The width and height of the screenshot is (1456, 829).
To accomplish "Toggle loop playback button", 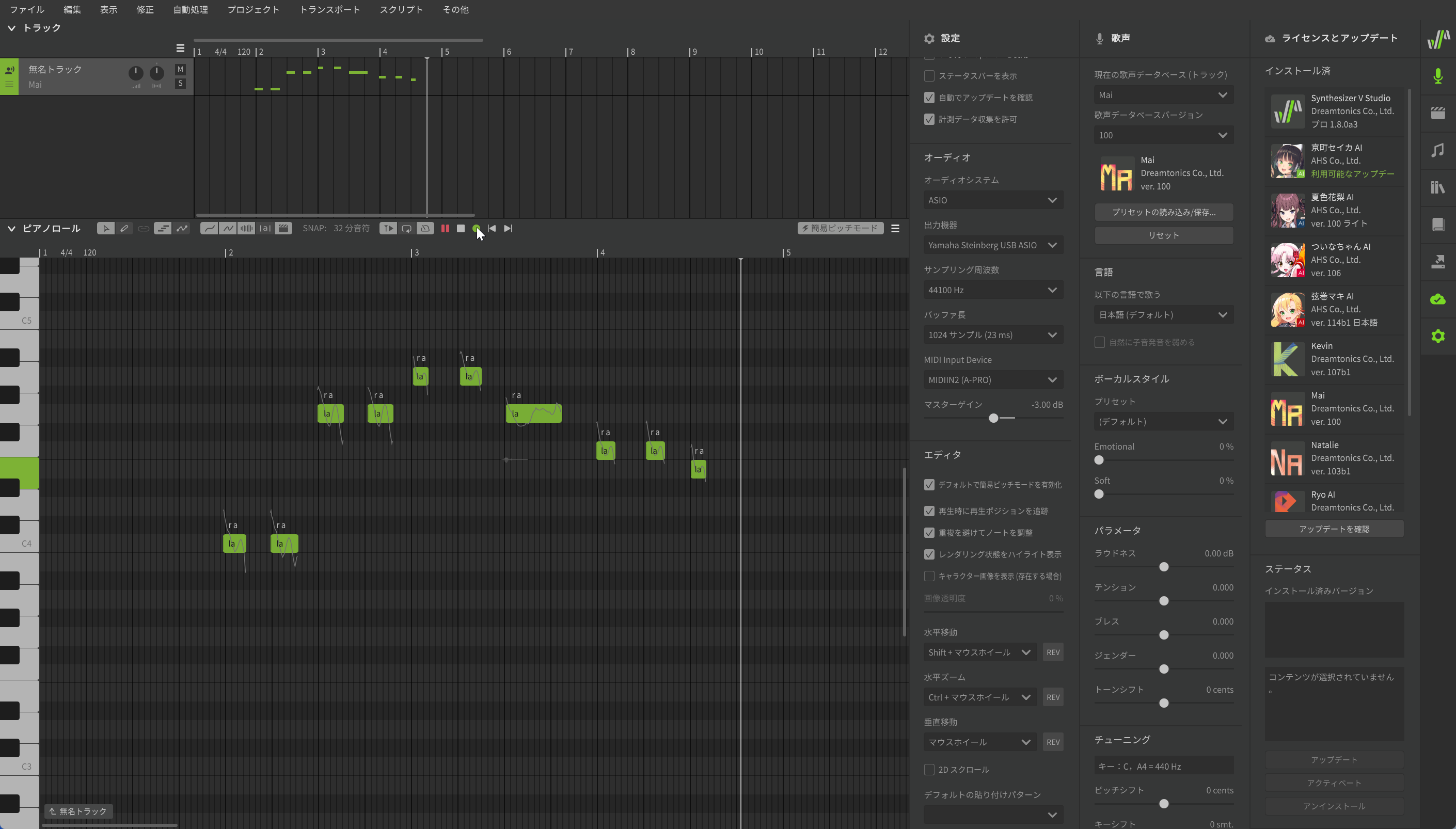I will click(x=406, y=228).
